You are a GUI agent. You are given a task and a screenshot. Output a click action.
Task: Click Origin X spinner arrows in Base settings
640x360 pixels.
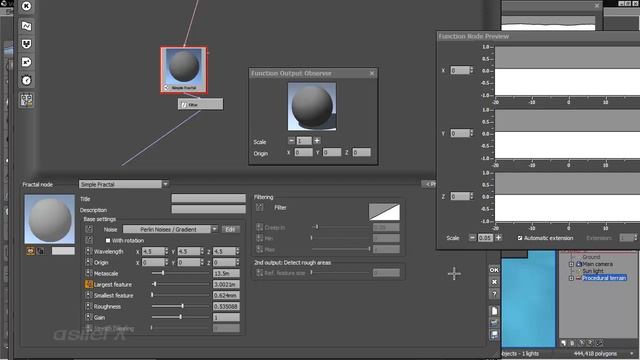pos(166,262)
